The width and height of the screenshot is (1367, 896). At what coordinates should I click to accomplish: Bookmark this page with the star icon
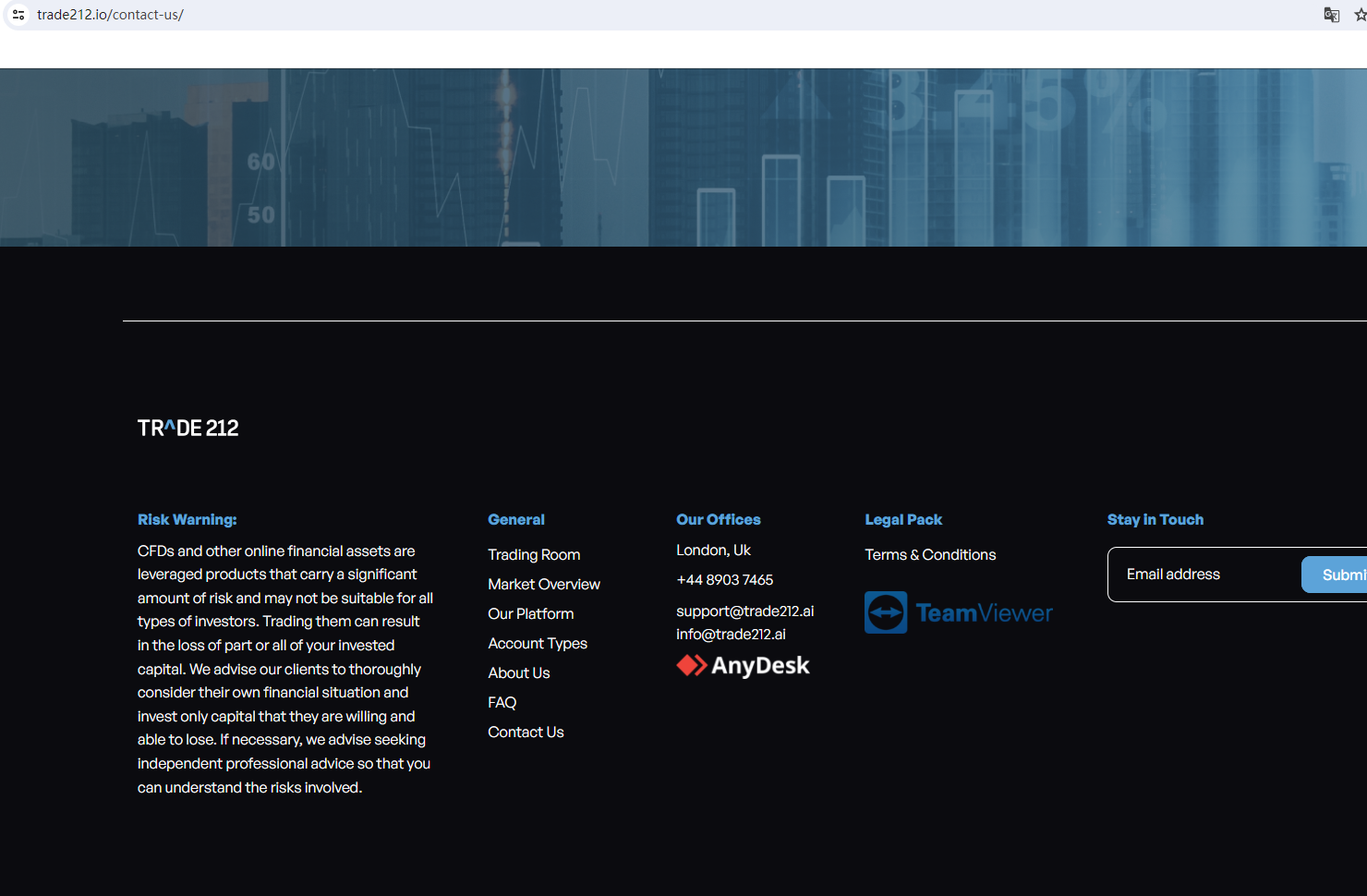pos(1360,15)
